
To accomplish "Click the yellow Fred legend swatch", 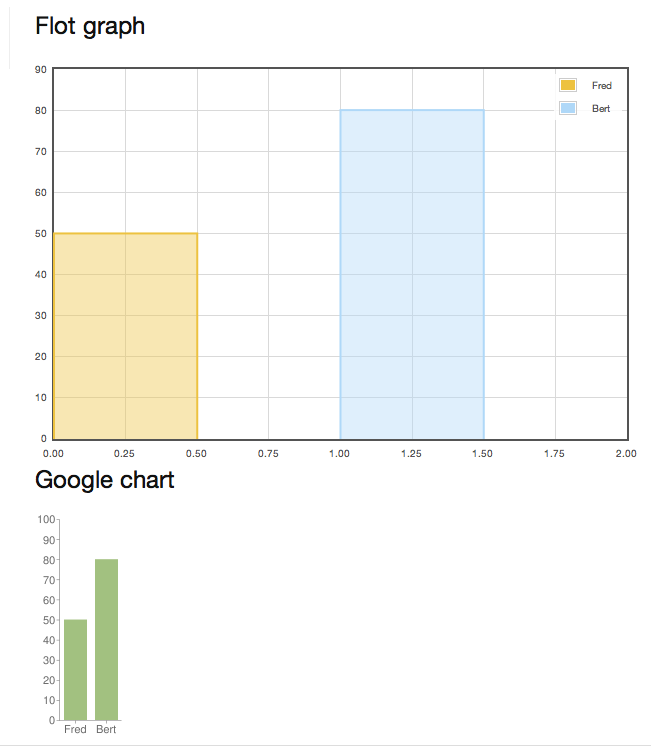I will tap(567, 85).
